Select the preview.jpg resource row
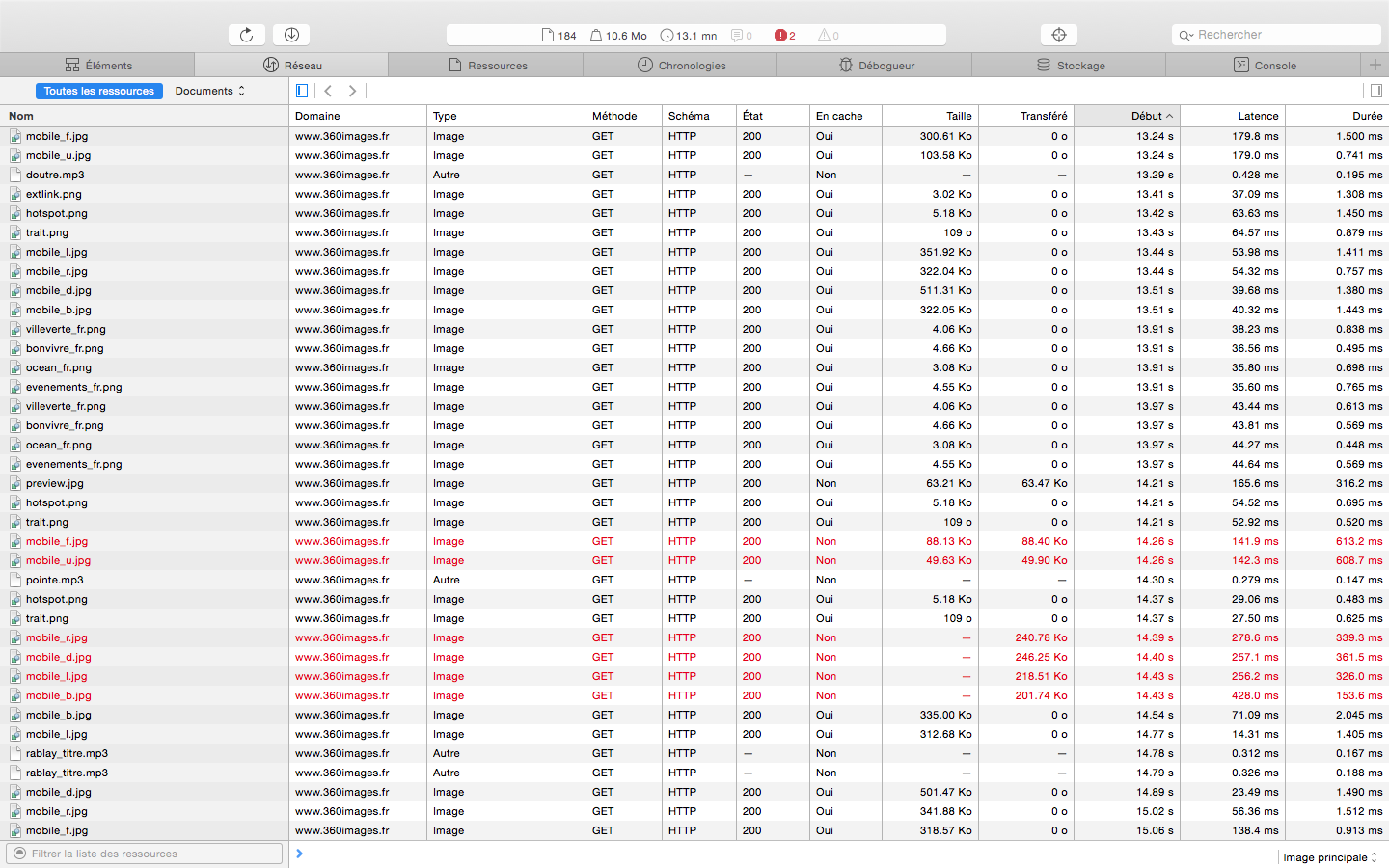The width and height of the screenshot is (1389, 868). [x=55, y=483]
